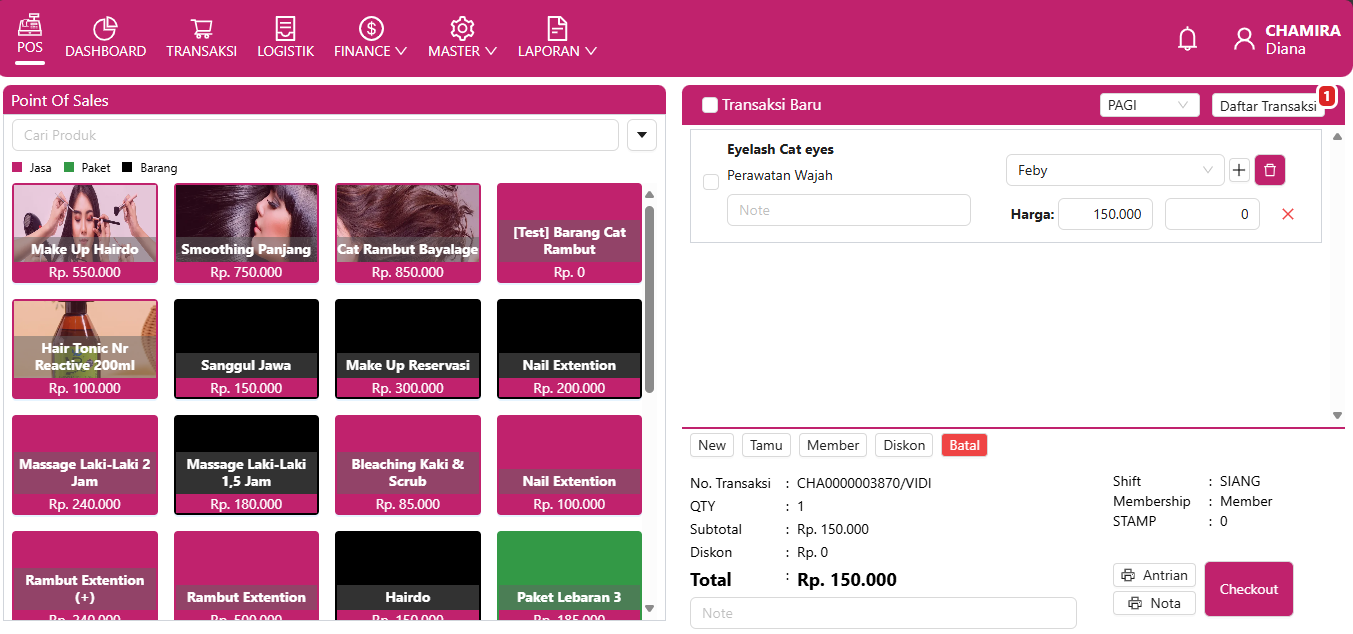Open the Feby staff selector dropdown
Image resolution: width=1353 pixels, height=634 pixels.
click(1114, 171)
